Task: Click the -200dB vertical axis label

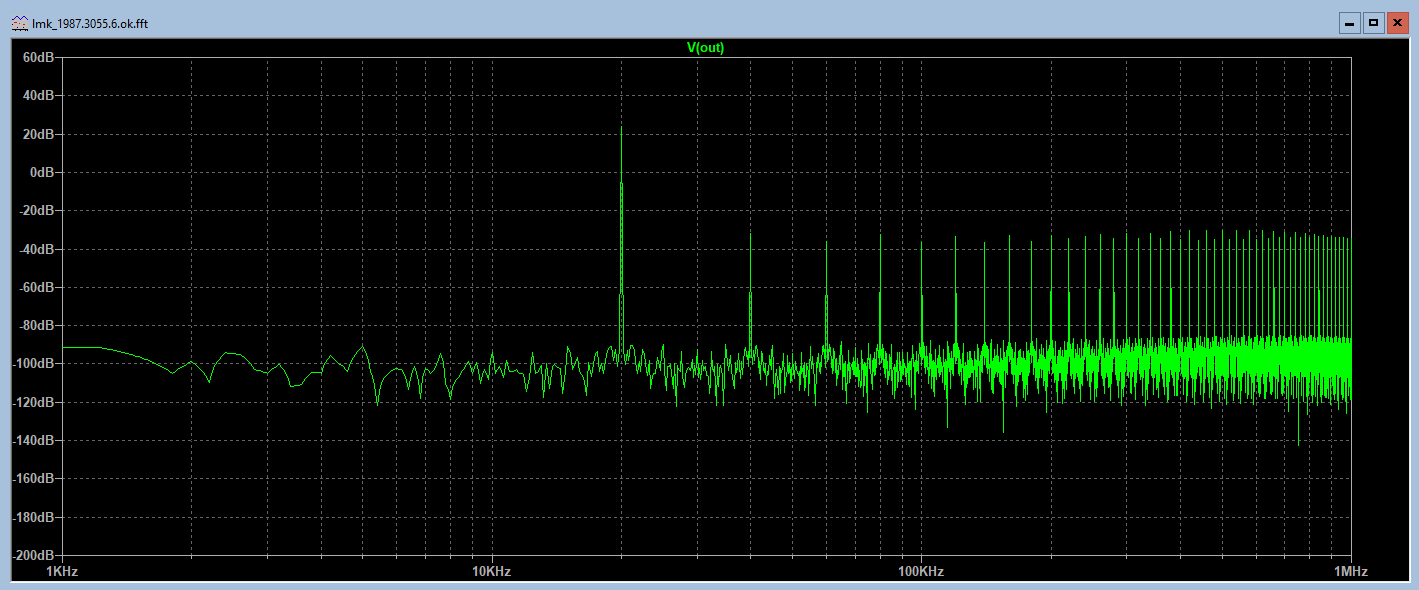Action: [34, 555]
